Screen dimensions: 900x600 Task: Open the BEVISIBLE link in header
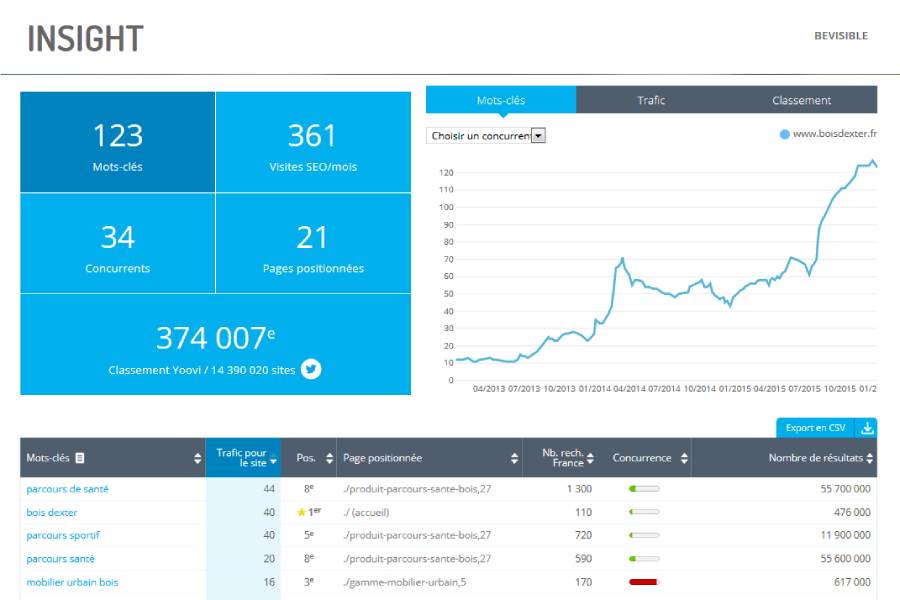coord(840,36)
